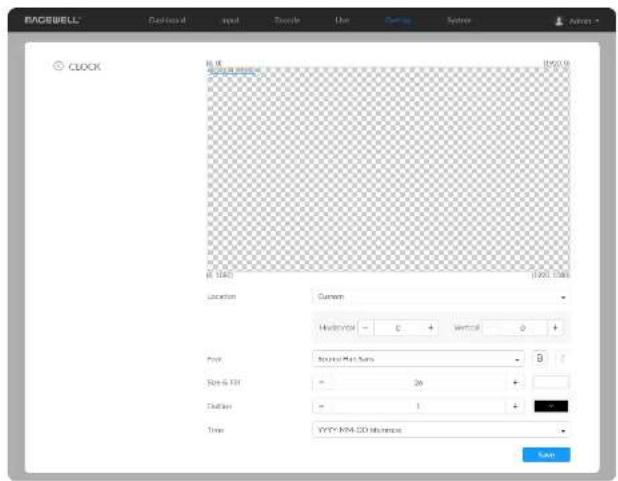Expand the Location dropdown
Screen dimensions: 618x481
440,297
